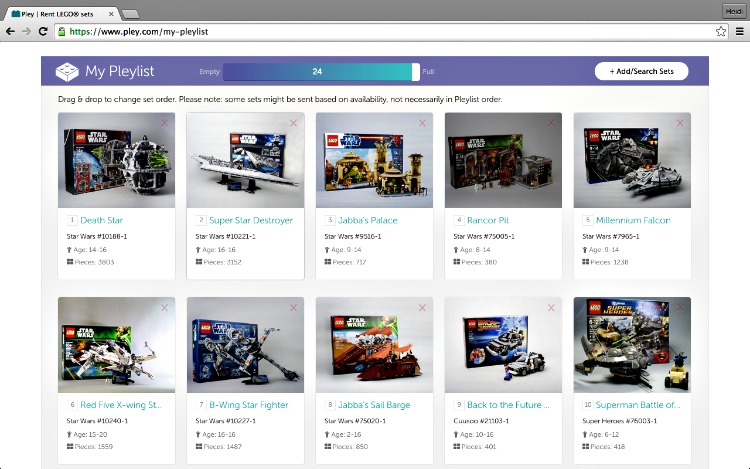Remove Super Star Destroyer with its X icon
The width and height of the screenshot is (750, 469).
click(293, 123)
